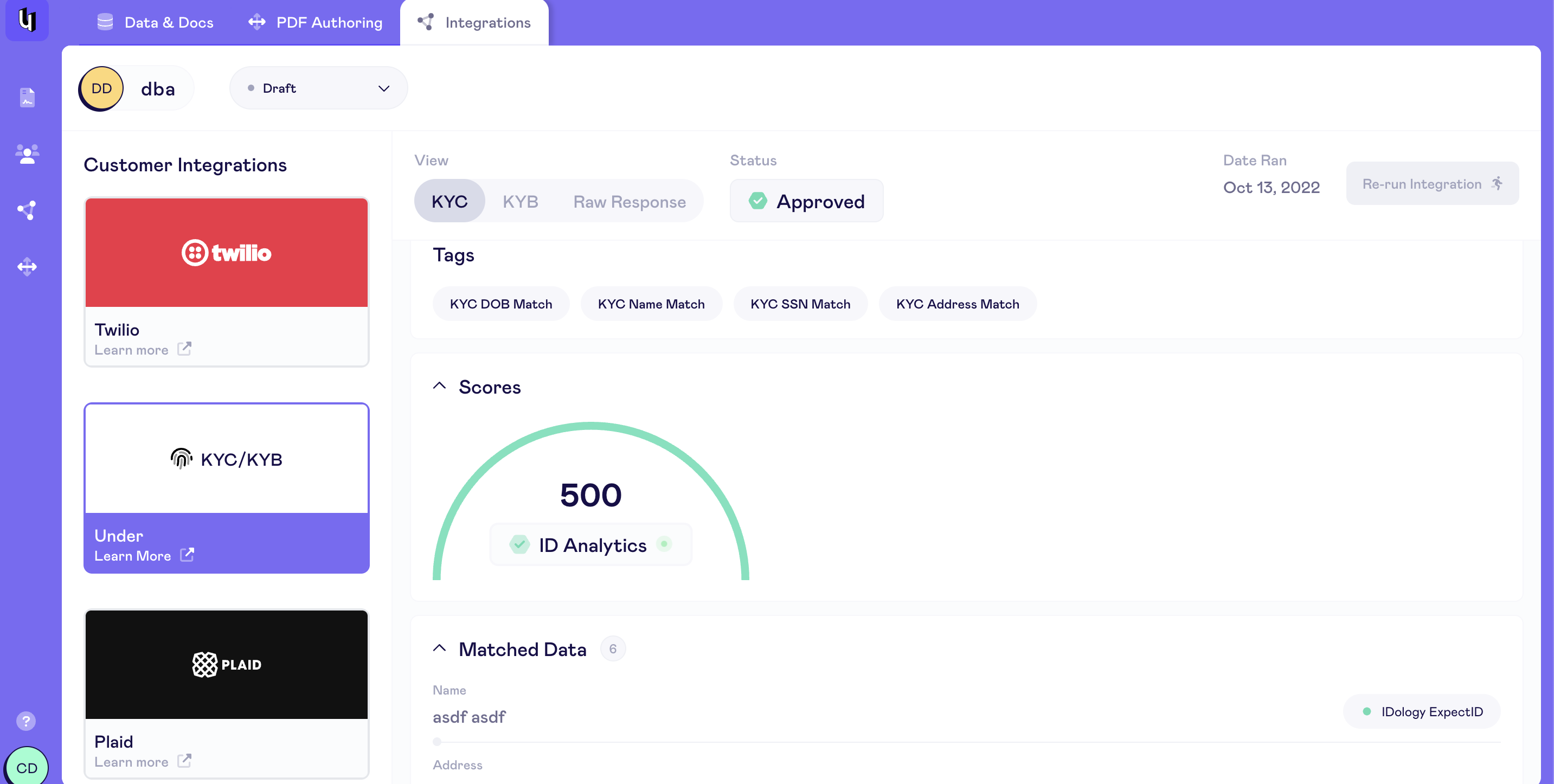Click the Re-run Integration button
Viewport: 1554px width, 784px height.
[1432, 183]
